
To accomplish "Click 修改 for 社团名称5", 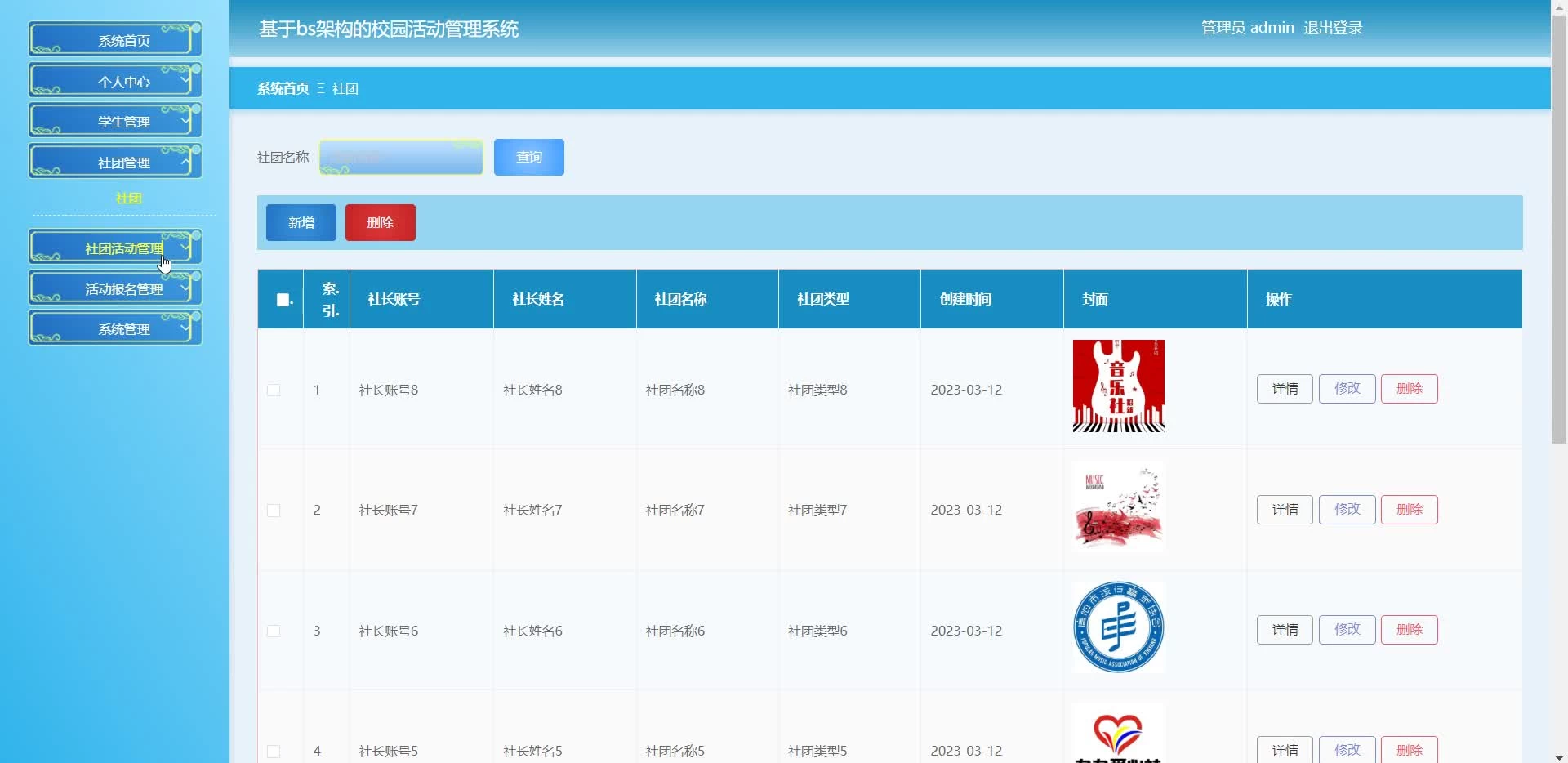I will 1347,750.
